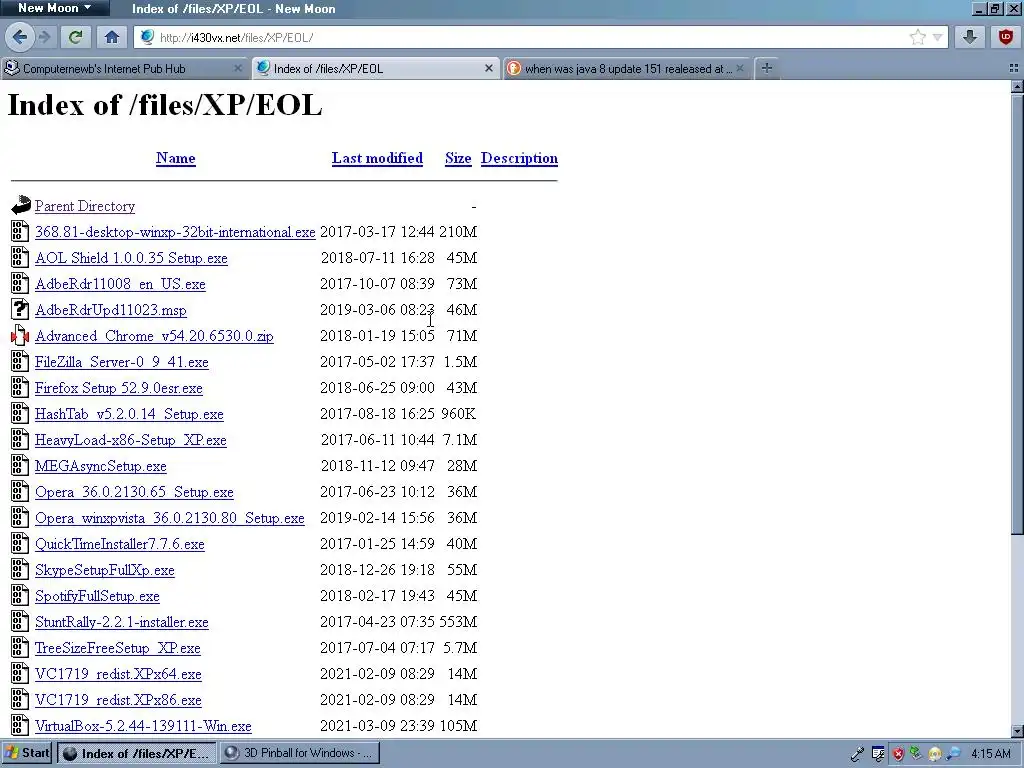
Task: Sort listing by the Description header
Action: pos(519,158)
